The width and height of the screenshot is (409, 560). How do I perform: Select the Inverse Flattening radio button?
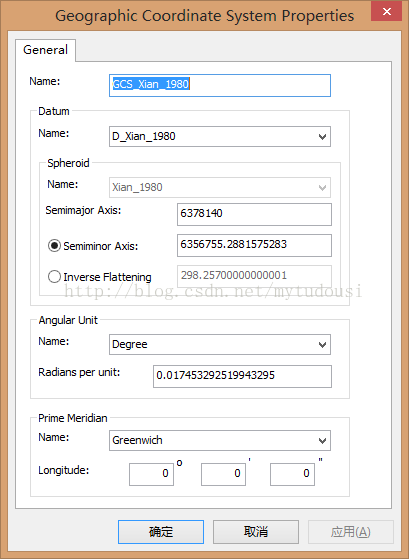54,276
